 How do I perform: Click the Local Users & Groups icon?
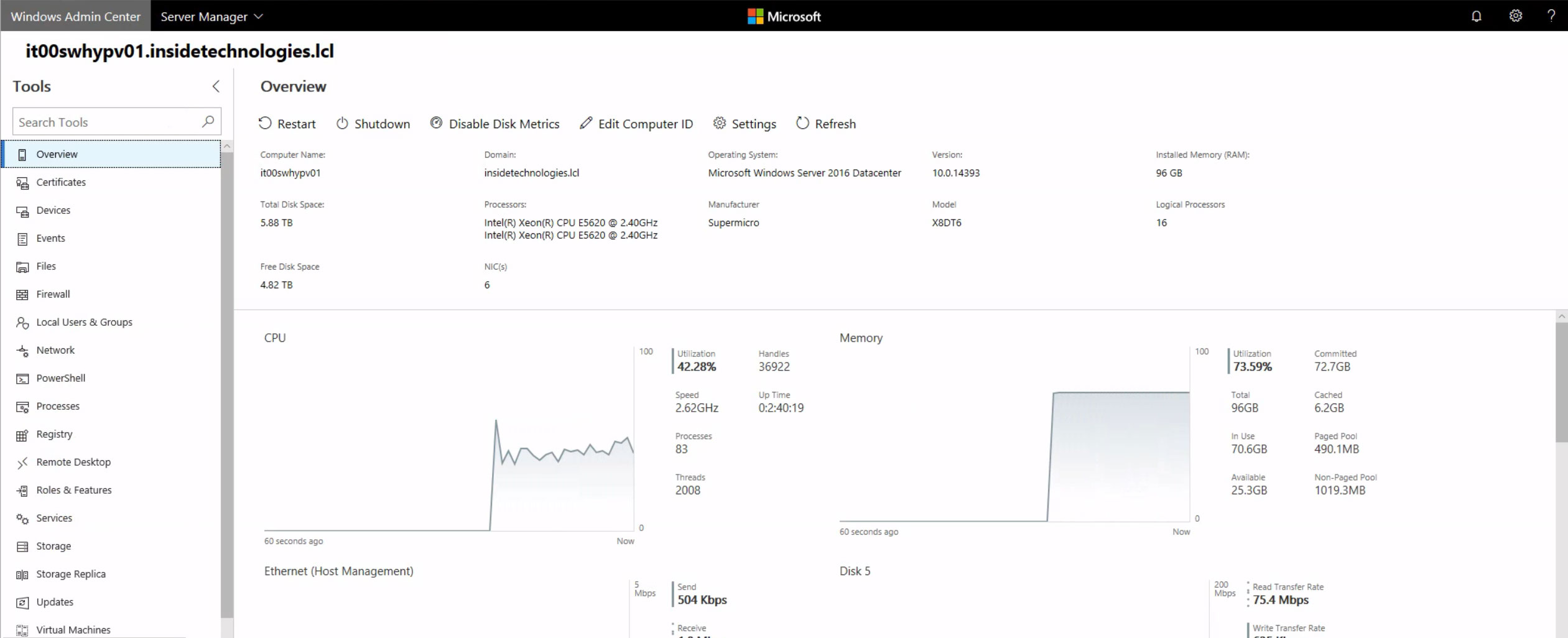pyautogui.click(x=22, y=323)
